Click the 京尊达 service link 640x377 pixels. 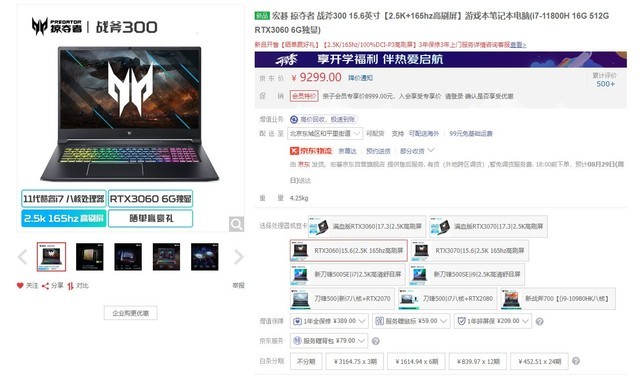tap(347, 151)
